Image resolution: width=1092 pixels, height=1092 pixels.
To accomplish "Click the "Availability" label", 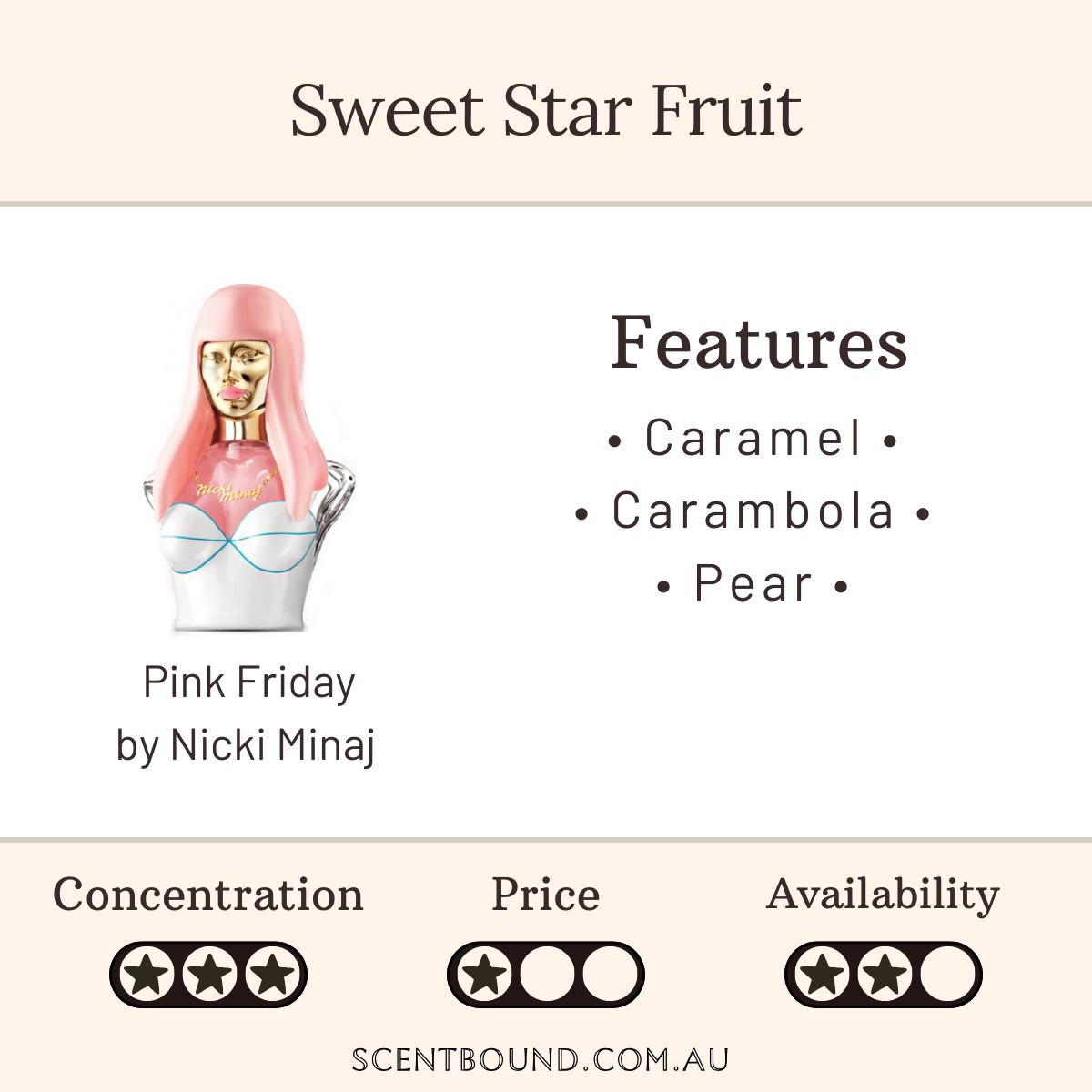I will coord(883,895).
